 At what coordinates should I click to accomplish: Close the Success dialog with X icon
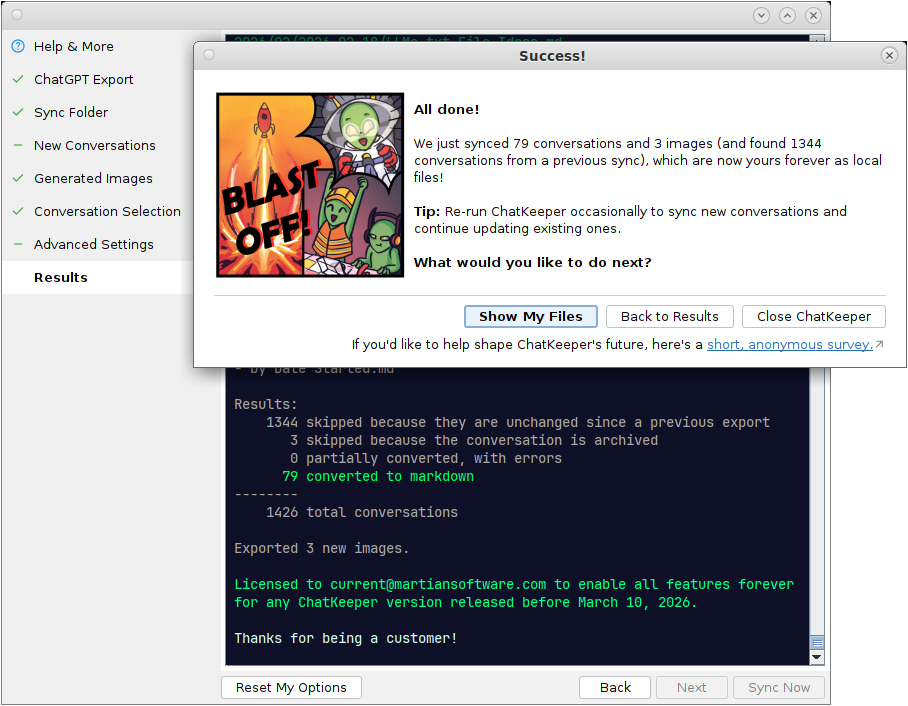click(889, 55)
